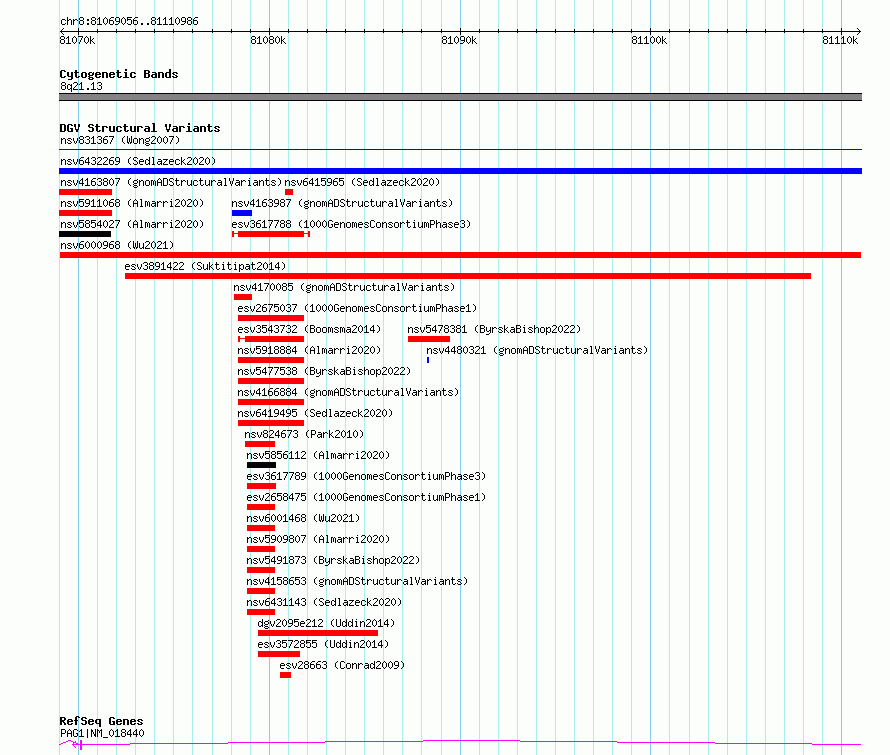890x755 pixels.
Task: Open nsv5918884 (Almarri2020) variant
Action: point(309,350)
